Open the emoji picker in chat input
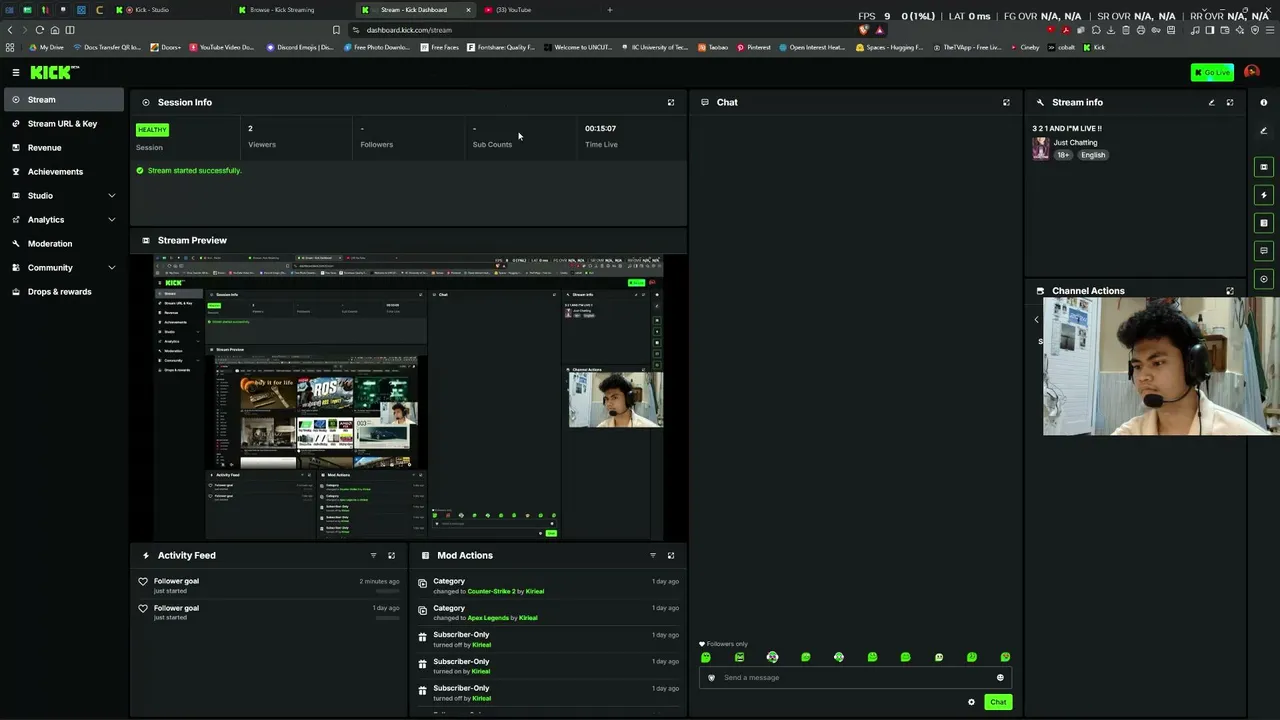1280x720 pixels. tap(1000, 678)
